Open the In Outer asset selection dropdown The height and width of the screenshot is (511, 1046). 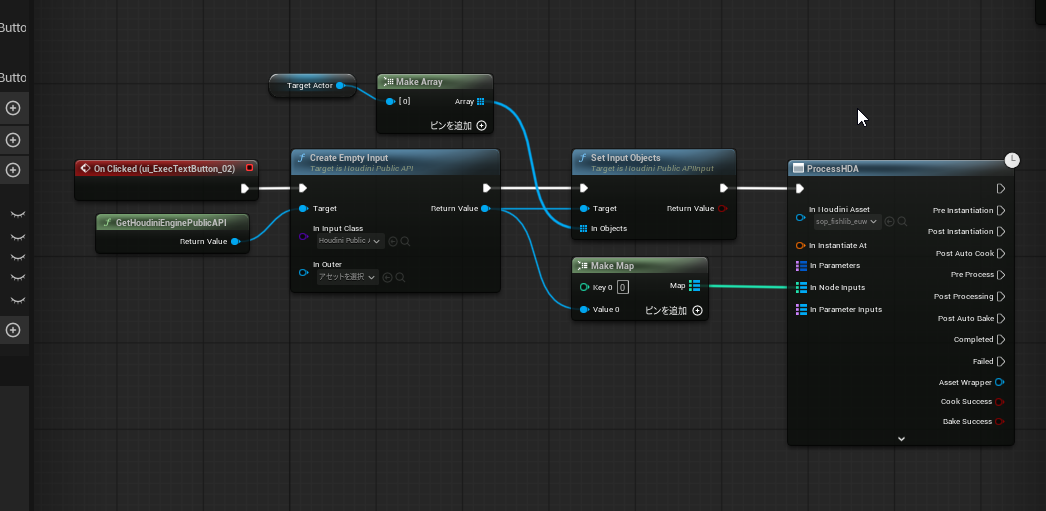tap(346, 277)
